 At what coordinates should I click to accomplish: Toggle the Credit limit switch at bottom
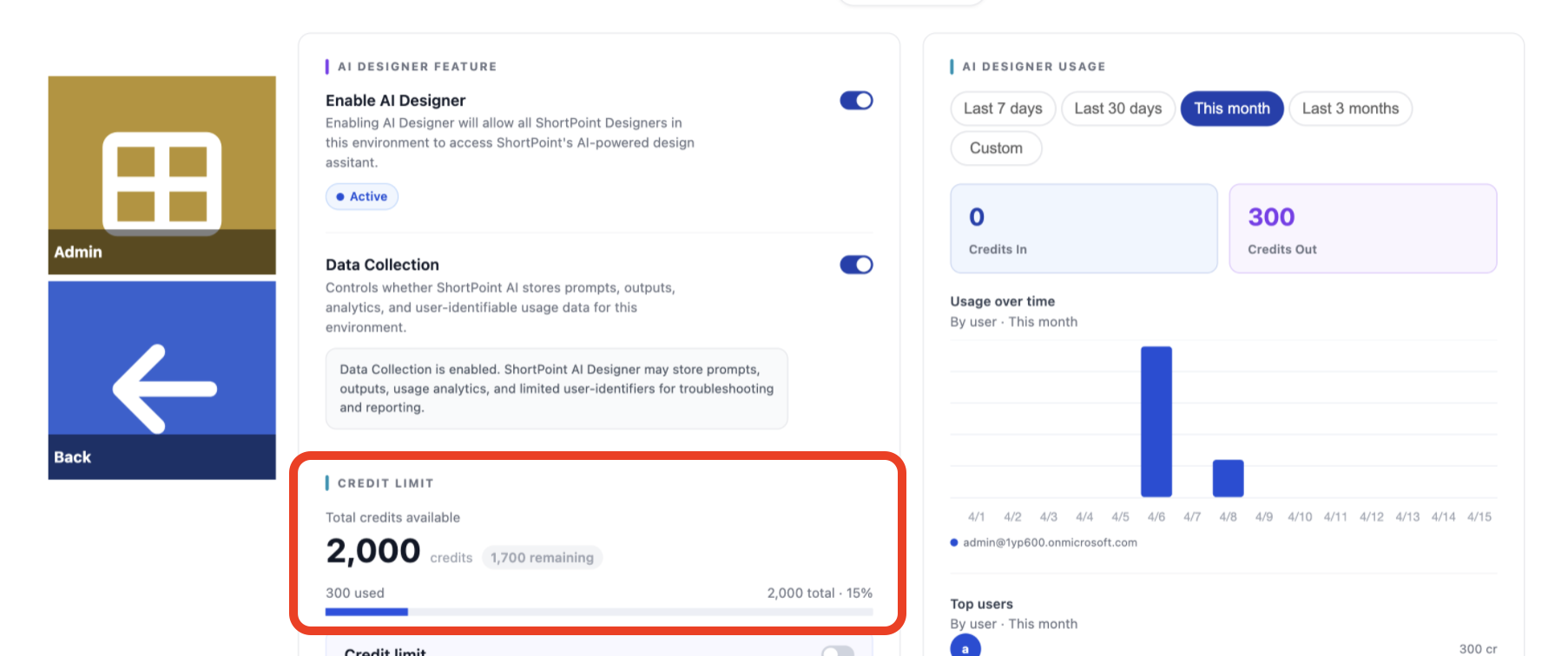pos(838,652)
